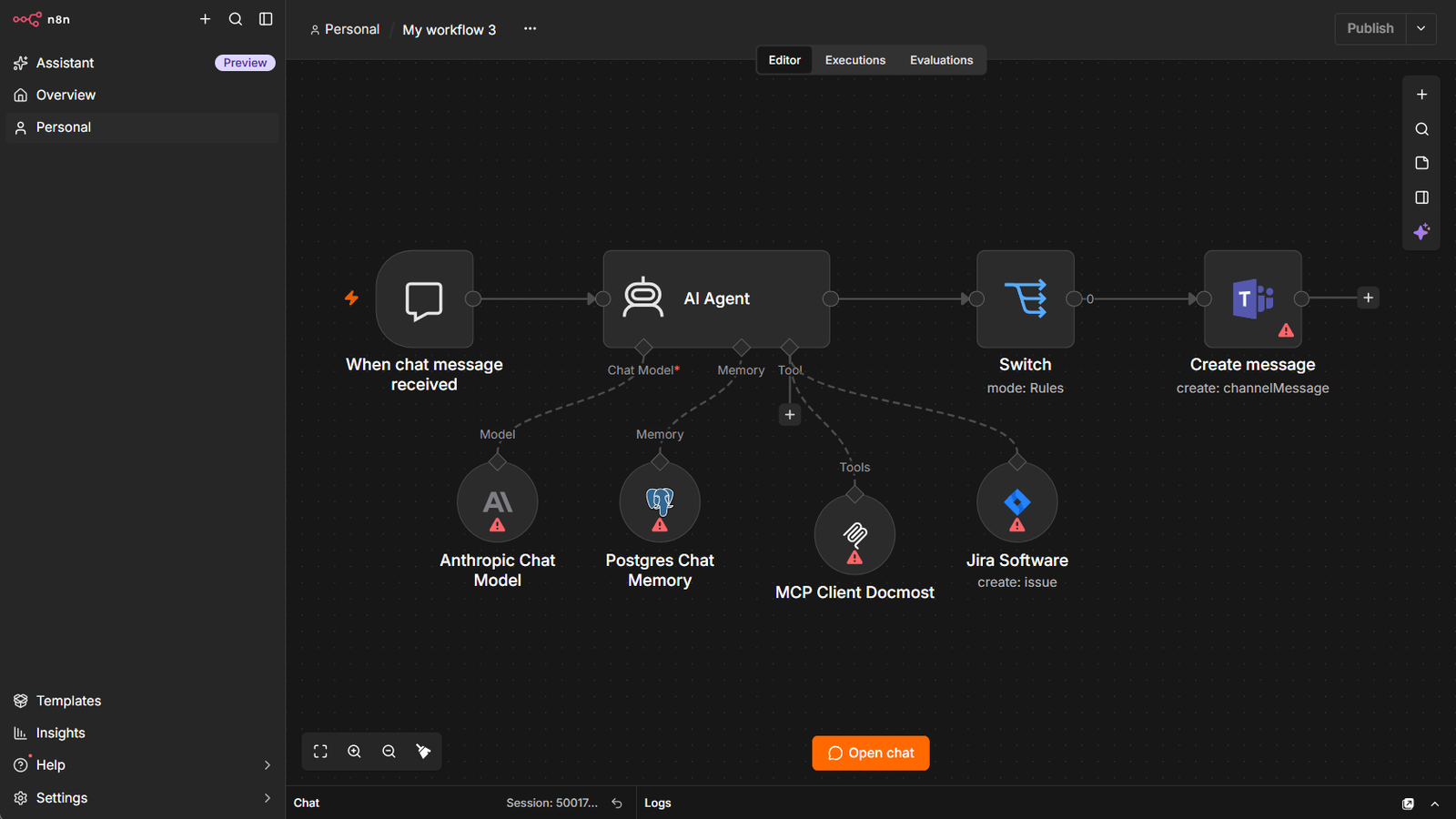Image resolution: width=1456 pixels, height=819 pixels.
Task: Open AI sparkle assistant icon
Action: point(1421,232)
